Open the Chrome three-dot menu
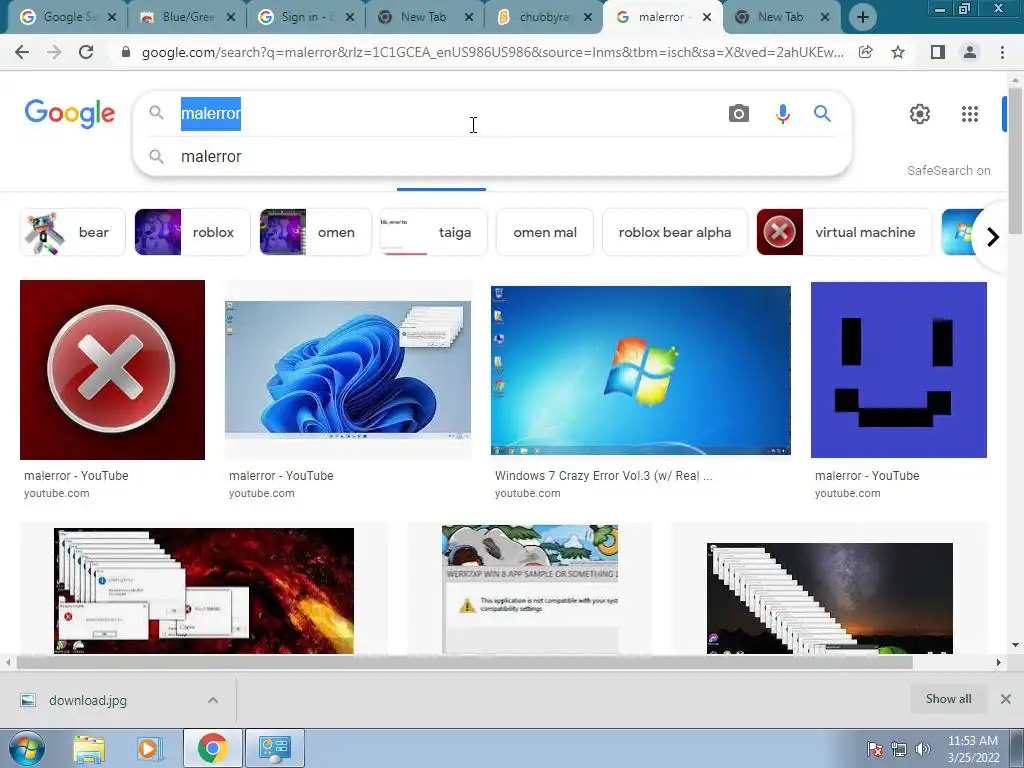Viewport: 1024px width, 768px height. [x=1002, y=52]
